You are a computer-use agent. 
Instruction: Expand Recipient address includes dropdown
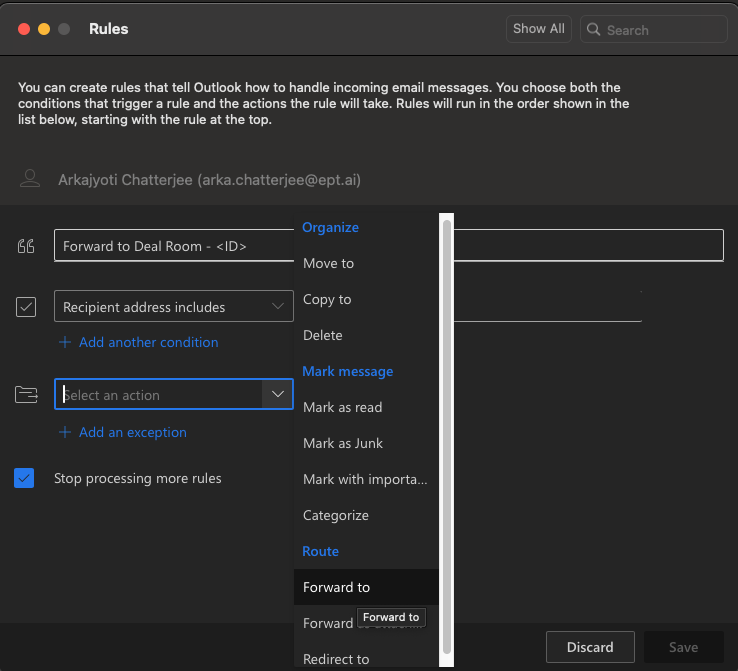(277, 307)
